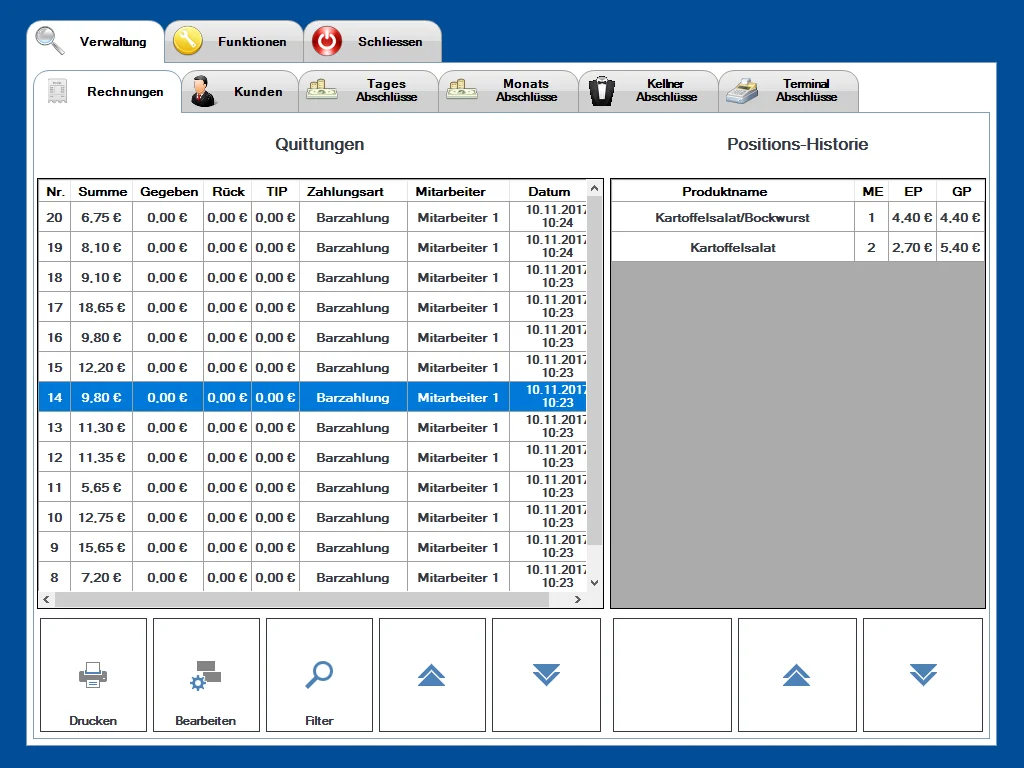Click the trash bin icon on Kellner Abschlüsse
The image size is (1024, 768).
(x=601, y=89)
